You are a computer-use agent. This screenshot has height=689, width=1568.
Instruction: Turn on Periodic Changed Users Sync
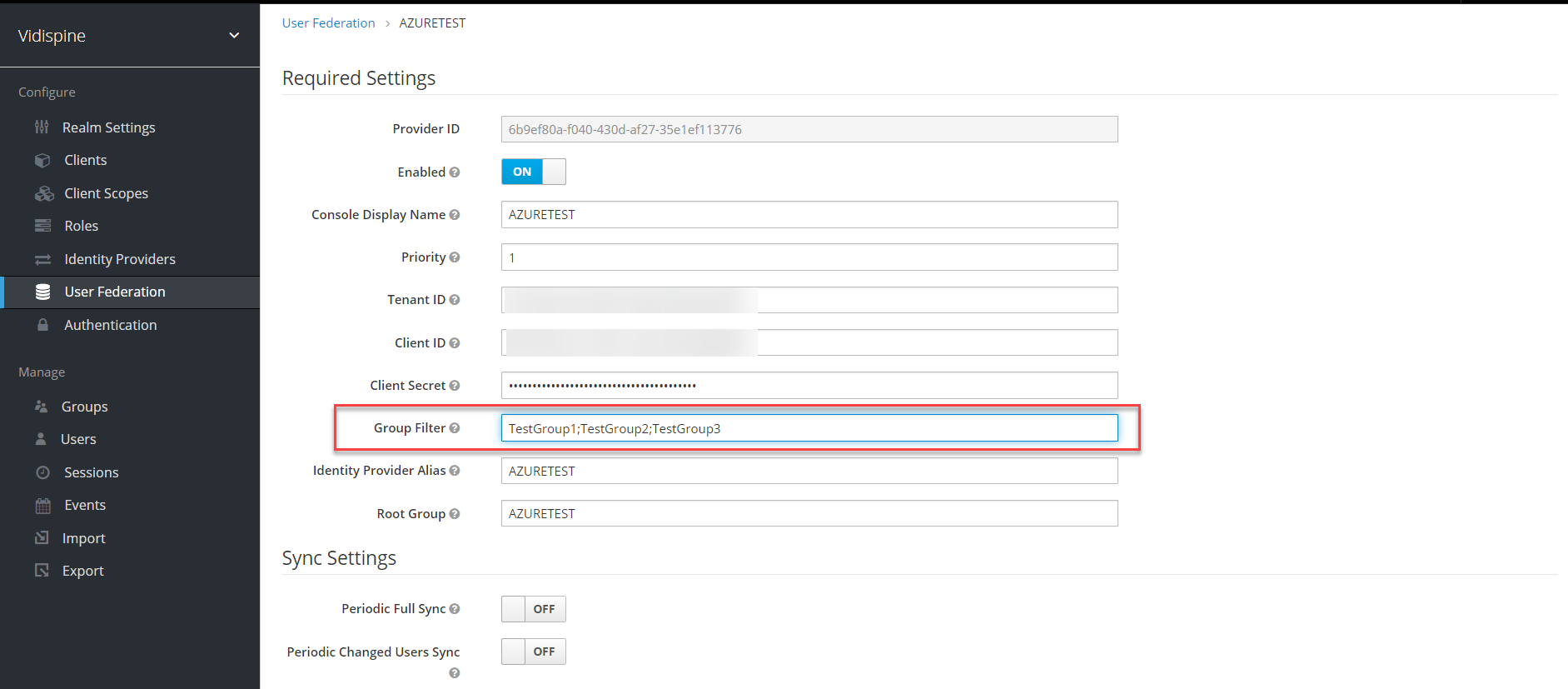pyautogui.click(x=533, y=652)
